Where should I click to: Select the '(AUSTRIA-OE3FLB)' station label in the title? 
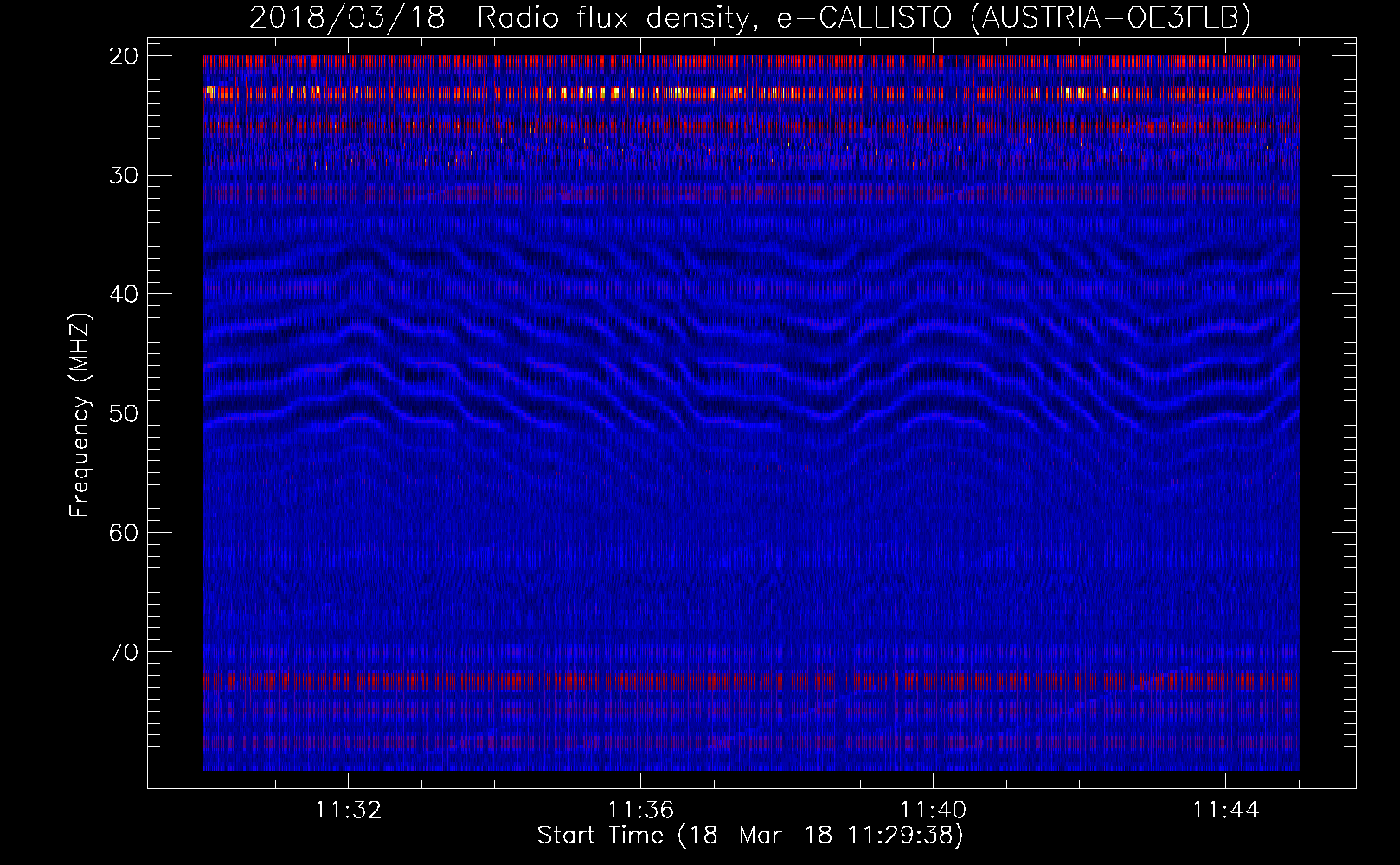tap(1110, 17)
